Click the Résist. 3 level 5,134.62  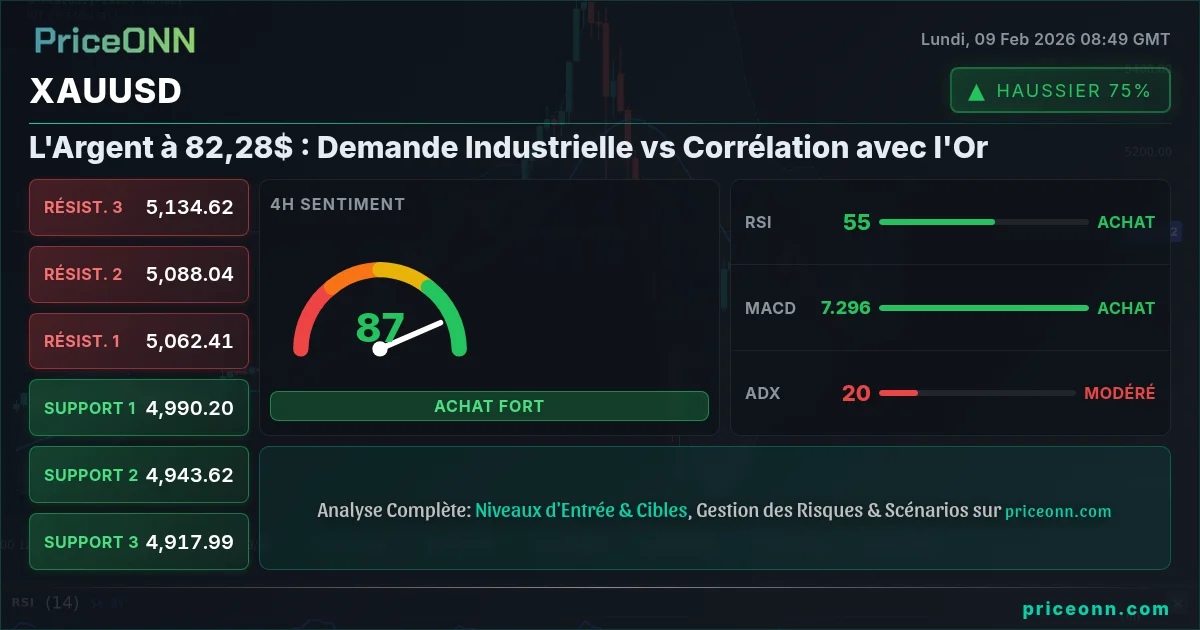tap(139, 207)
